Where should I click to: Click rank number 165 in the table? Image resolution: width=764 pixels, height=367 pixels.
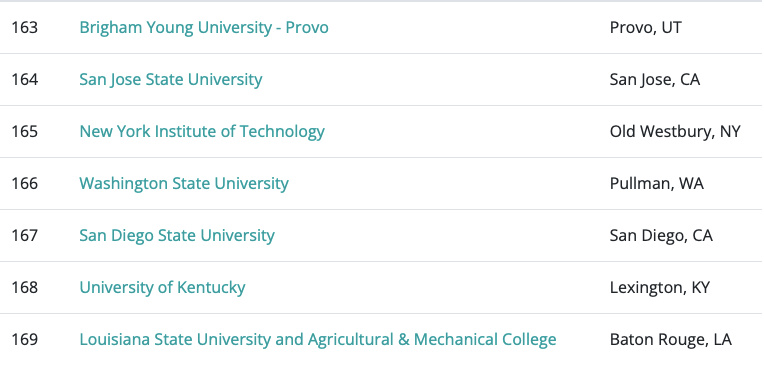[x=25, y=132]
